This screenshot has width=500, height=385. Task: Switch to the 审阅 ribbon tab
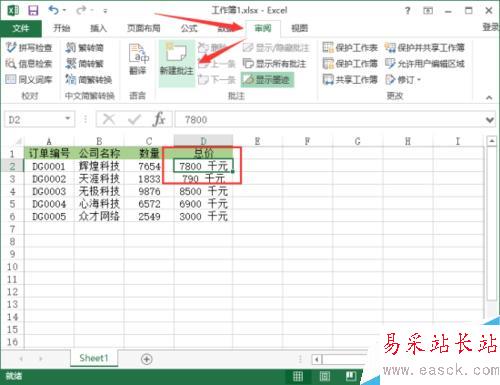coord(263,28)
